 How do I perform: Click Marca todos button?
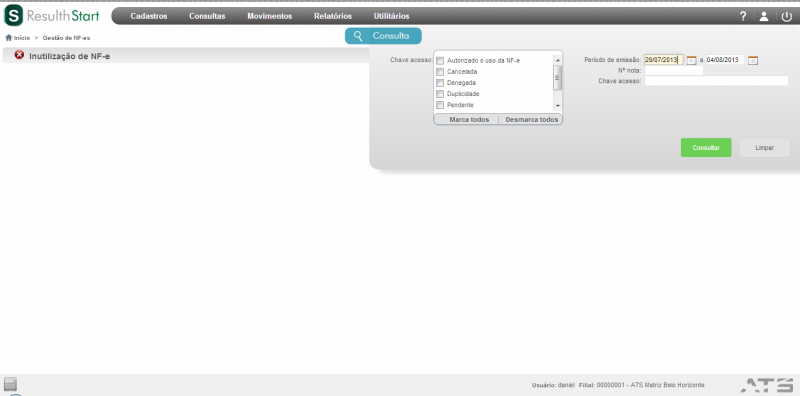[469, 119]
